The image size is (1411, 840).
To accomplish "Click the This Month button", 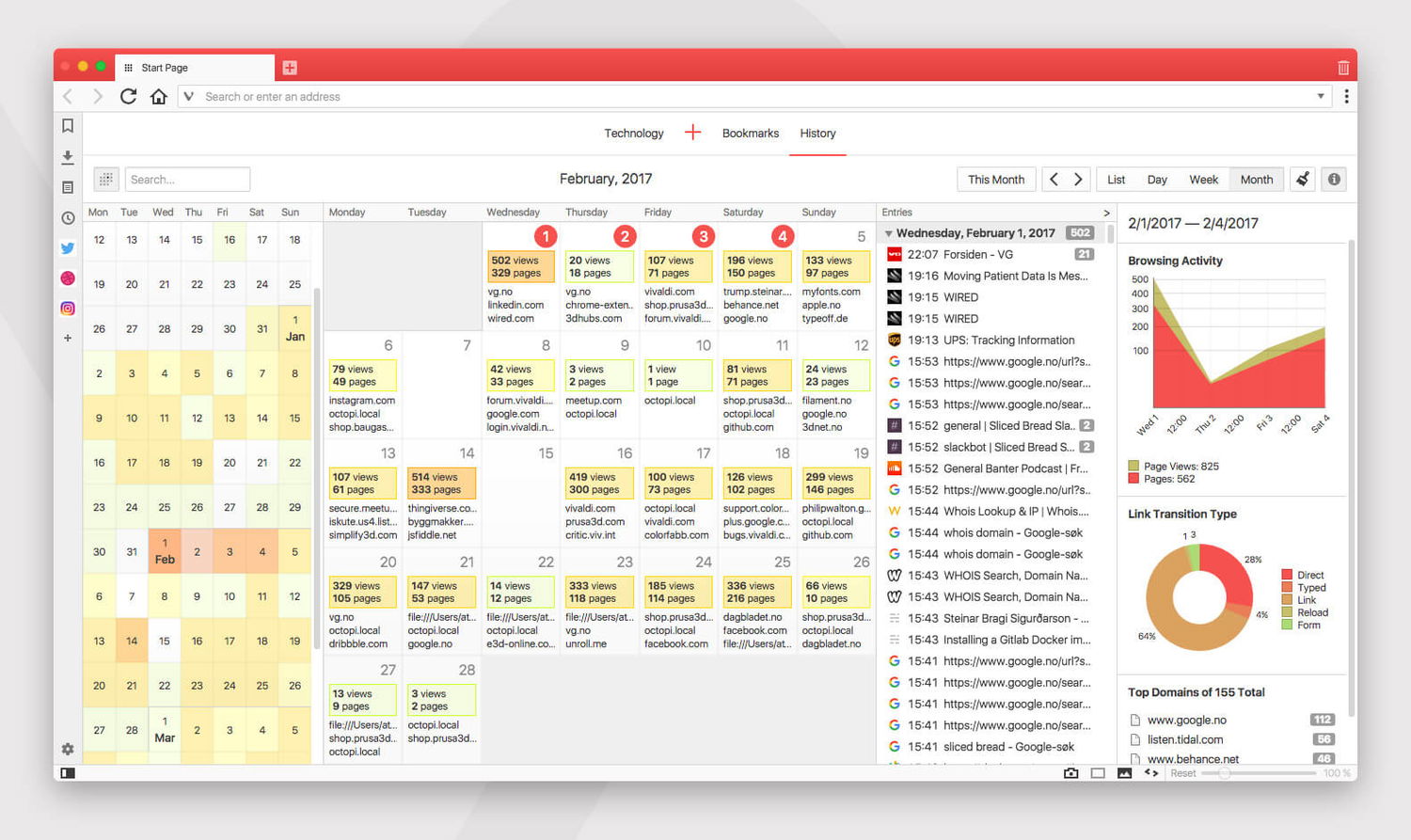I will click(996, 179).
